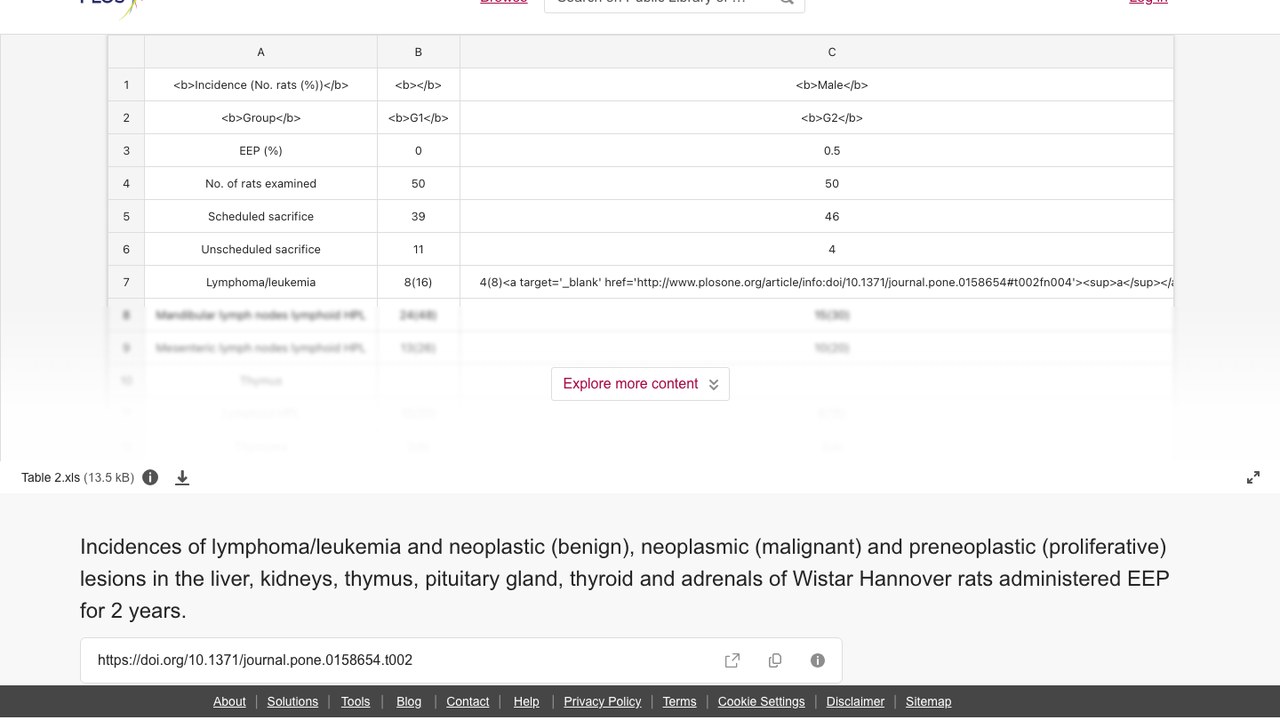This screenshot has width=1280, height=720.
Task: Open the table preview in fullscreen
Action: [x=1253, y=478]
